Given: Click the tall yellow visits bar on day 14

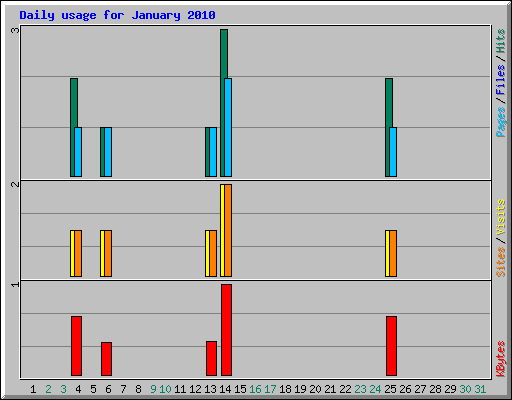Looking at the screenshot, I should tap(222, 230).
